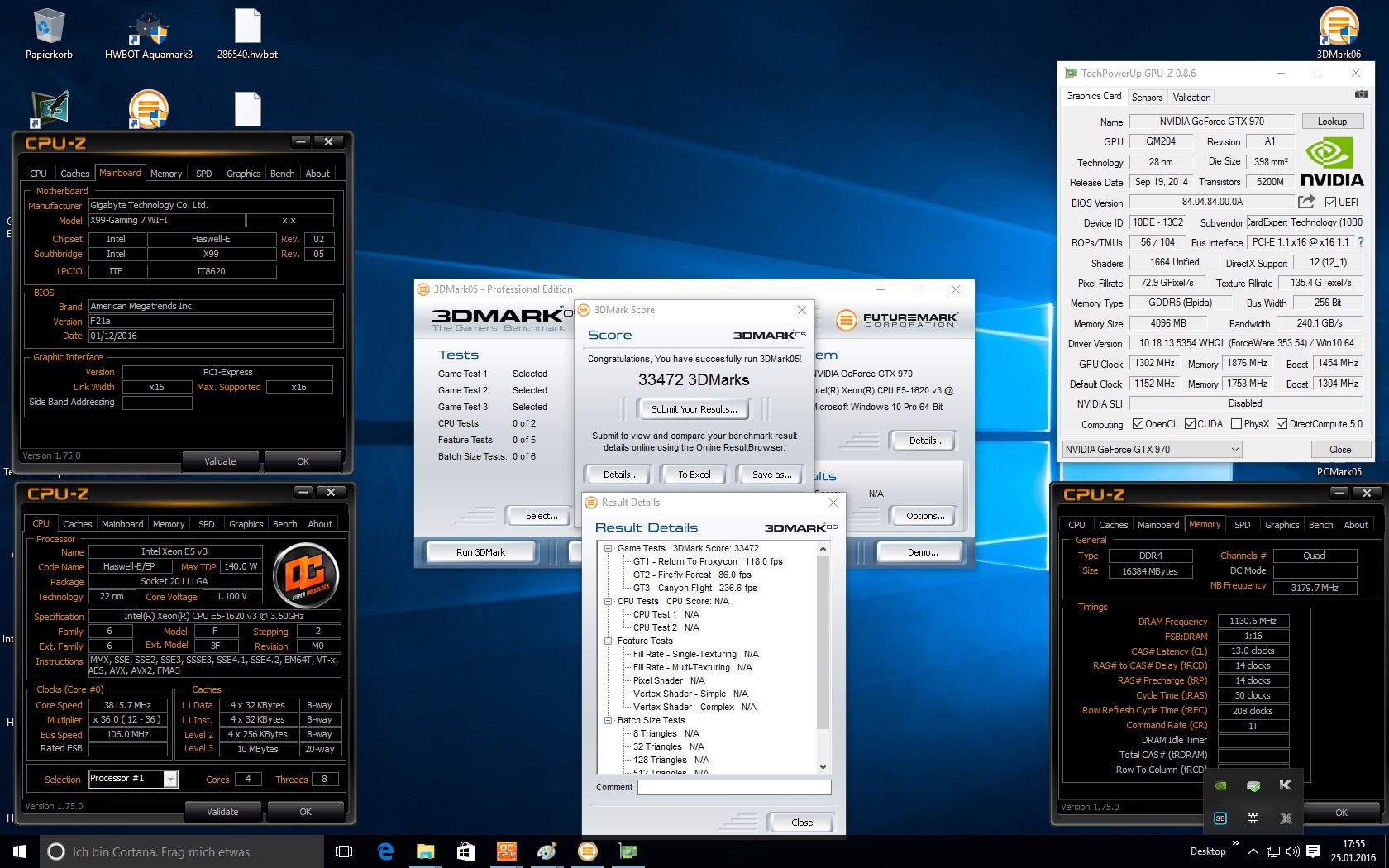This screenshot has height=868, width=1389.
Task: Click the Bus Interface question mark icon
Action: [x=1361, y=242]
